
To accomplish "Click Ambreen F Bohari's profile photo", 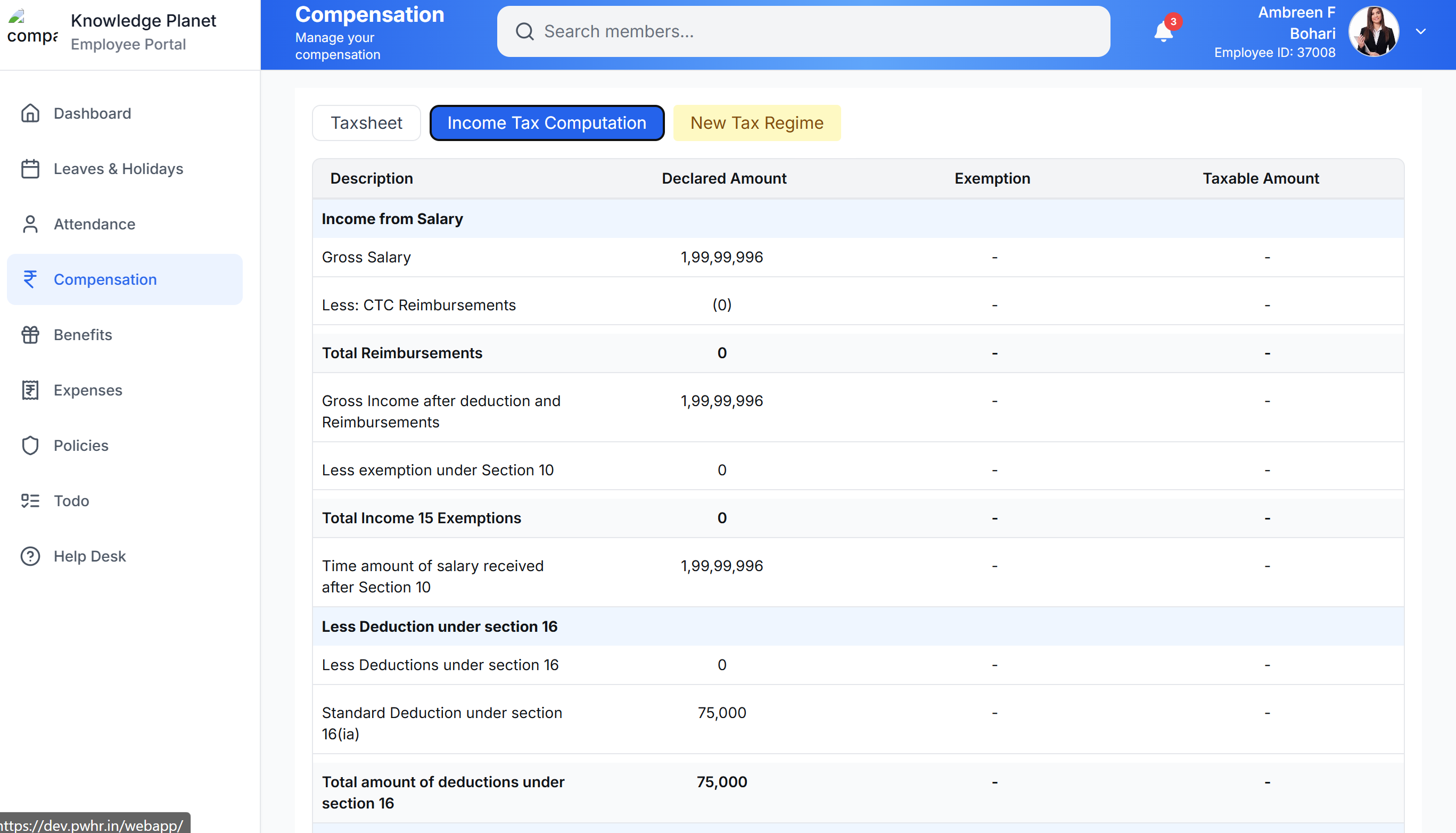I will (1373, 31).
